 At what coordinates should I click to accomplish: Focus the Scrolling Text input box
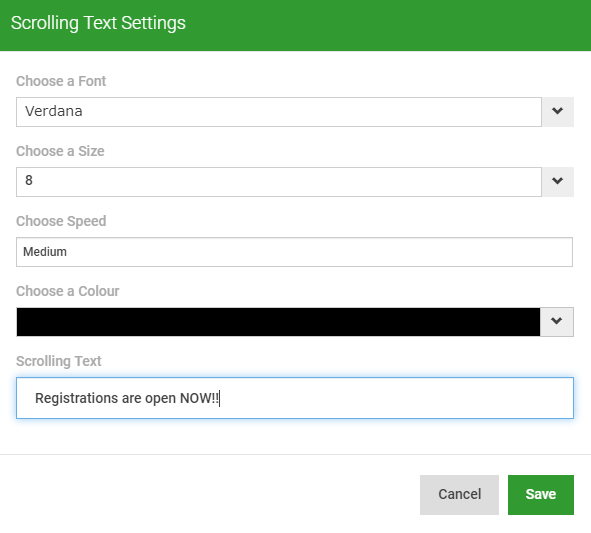pos(295,398)
